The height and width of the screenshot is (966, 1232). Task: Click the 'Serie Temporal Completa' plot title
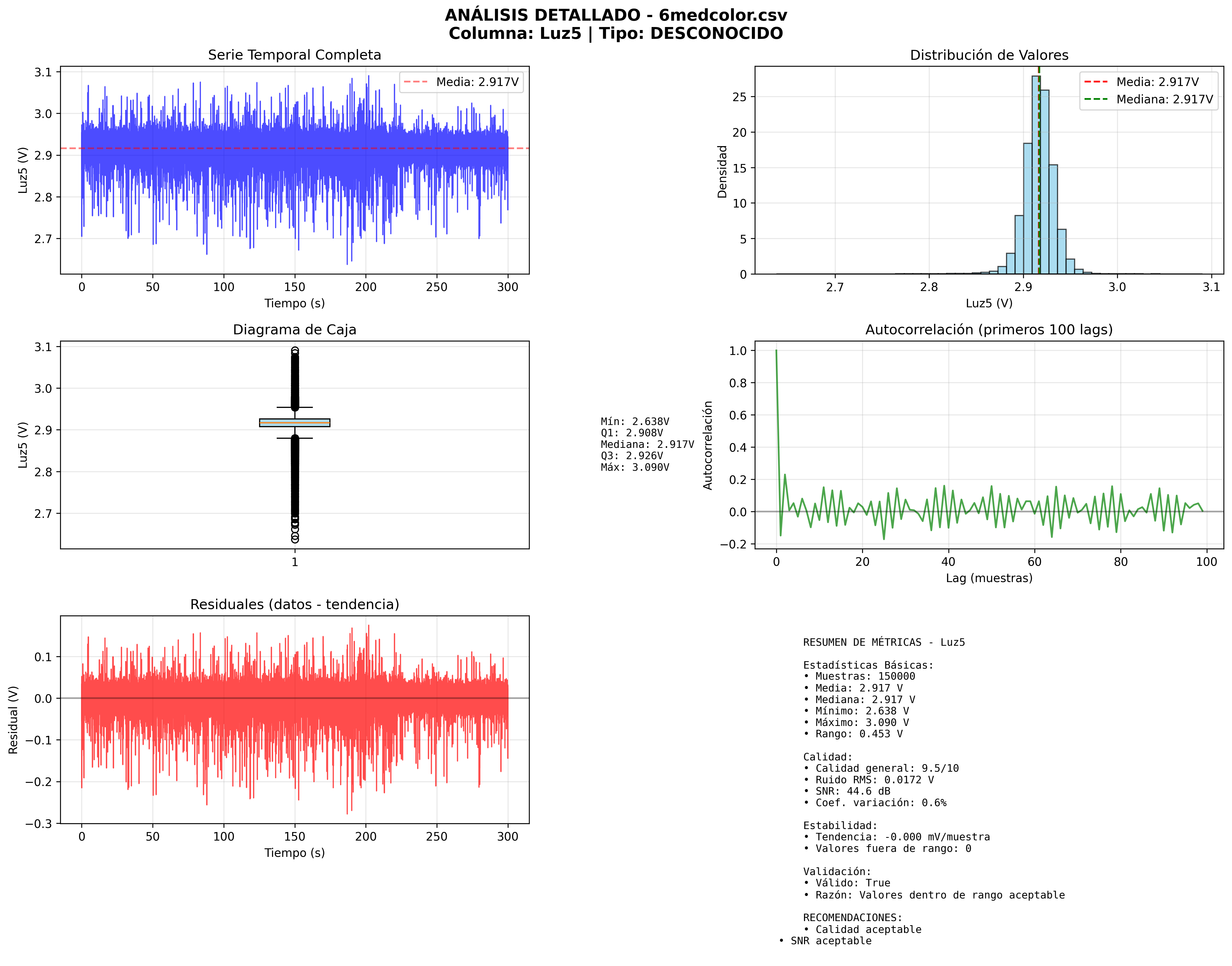[x=294, y=55]
